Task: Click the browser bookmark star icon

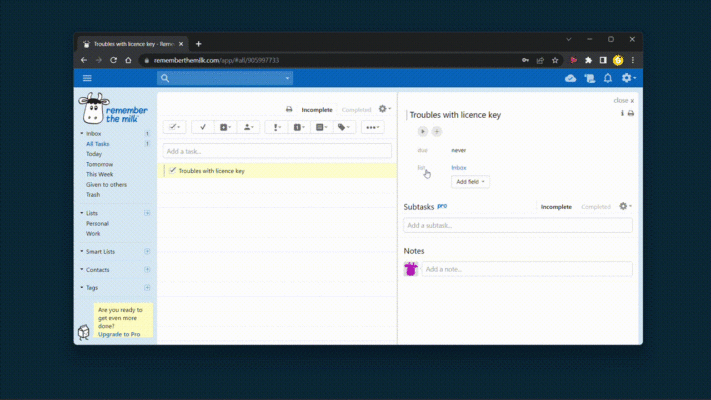Action: pyautogui.click(x=555, y=60)
